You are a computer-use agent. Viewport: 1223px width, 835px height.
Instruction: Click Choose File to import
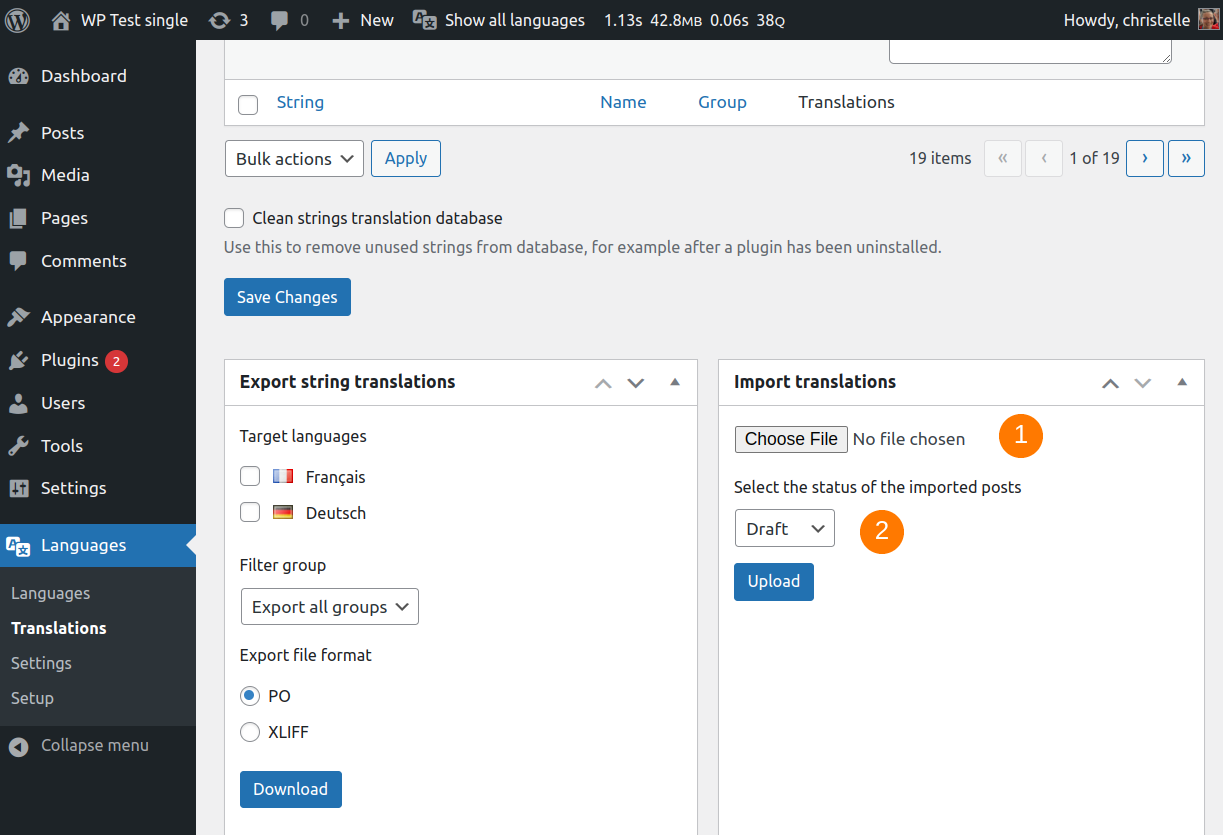(792, 439)
